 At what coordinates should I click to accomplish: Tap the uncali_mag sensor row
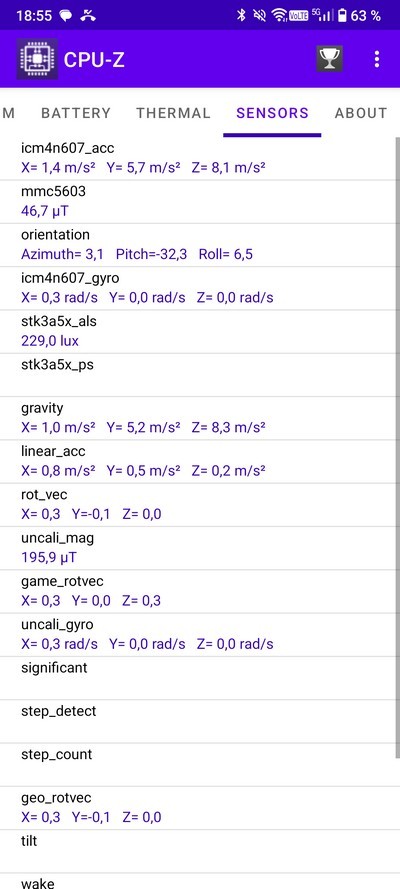point(197,548)
